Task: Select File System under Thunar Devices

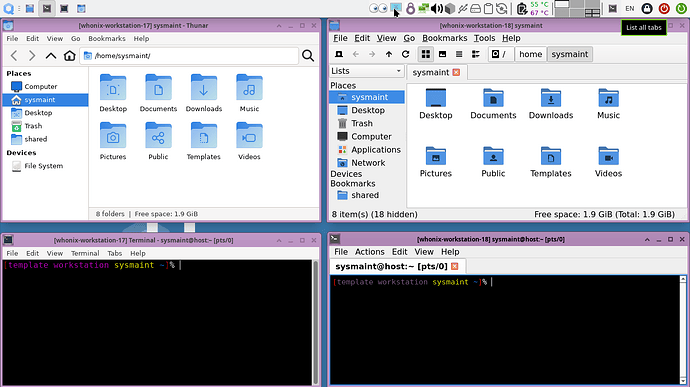Action: click(x=45, y=166)
